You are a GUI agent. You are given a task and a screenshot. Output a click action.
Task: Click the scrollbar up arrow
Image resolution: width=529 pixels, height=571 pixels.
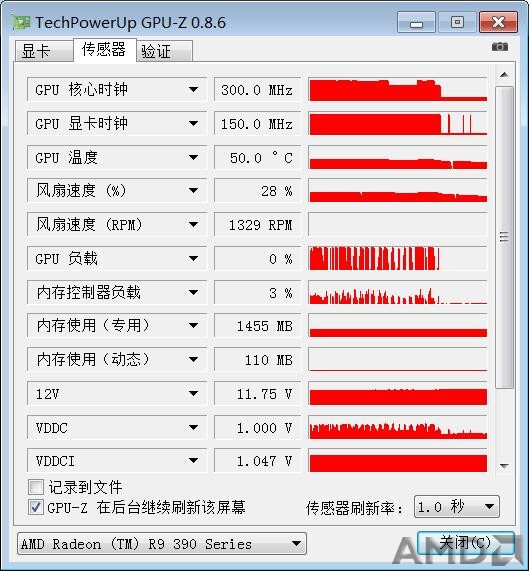coord(504,75)
